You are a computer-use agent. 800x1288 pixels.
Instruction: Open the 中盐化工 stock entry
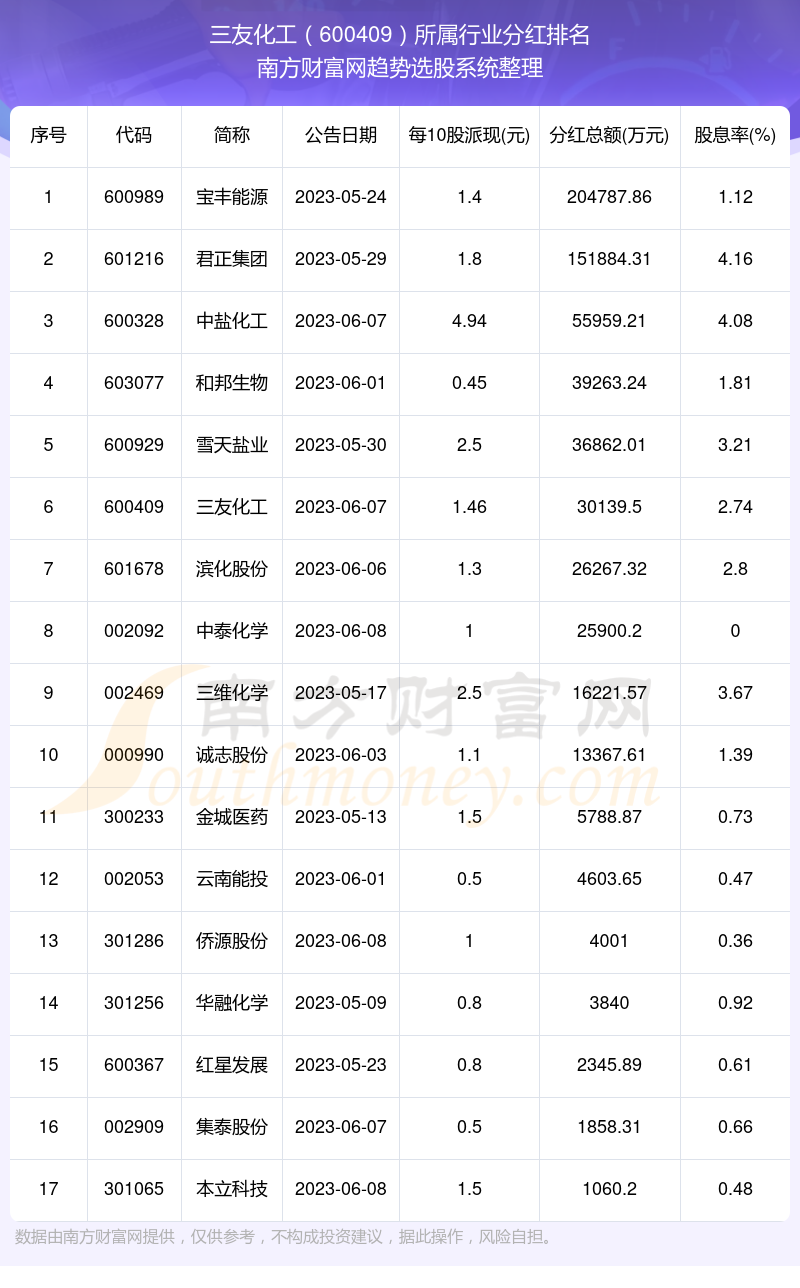[x=232, y=321]
